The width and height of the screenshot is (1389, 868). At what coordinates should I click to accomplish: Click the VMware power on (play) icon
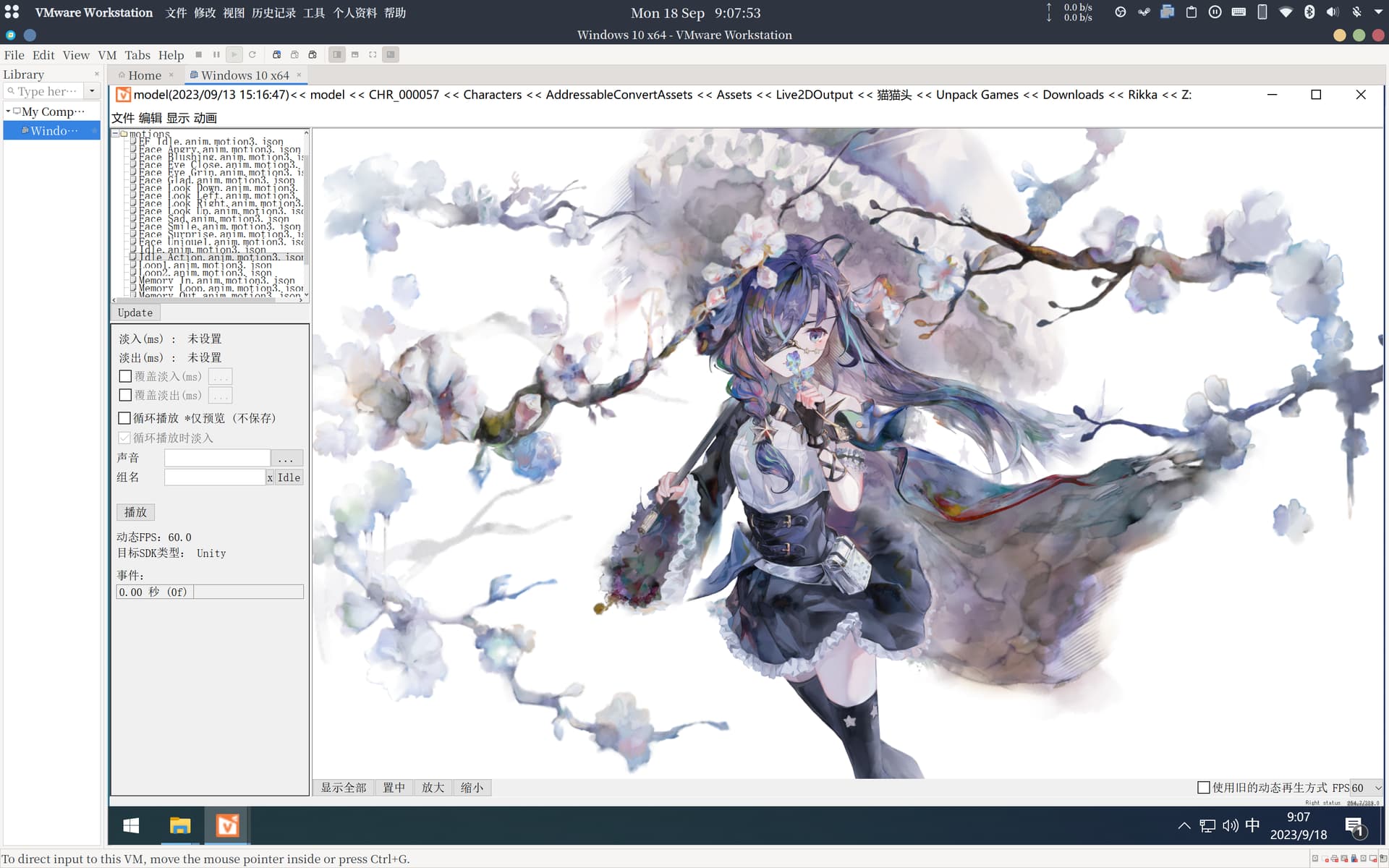click(x=234, y=55)
